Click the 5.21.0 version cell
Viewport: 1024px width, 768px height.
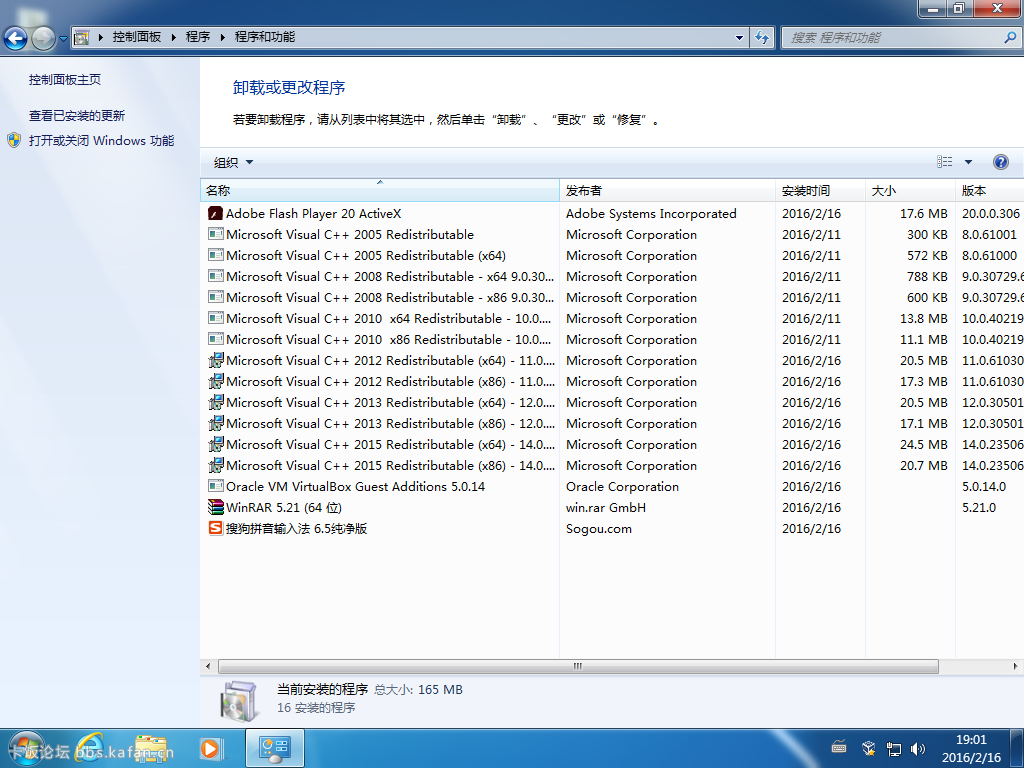(979, 507)
